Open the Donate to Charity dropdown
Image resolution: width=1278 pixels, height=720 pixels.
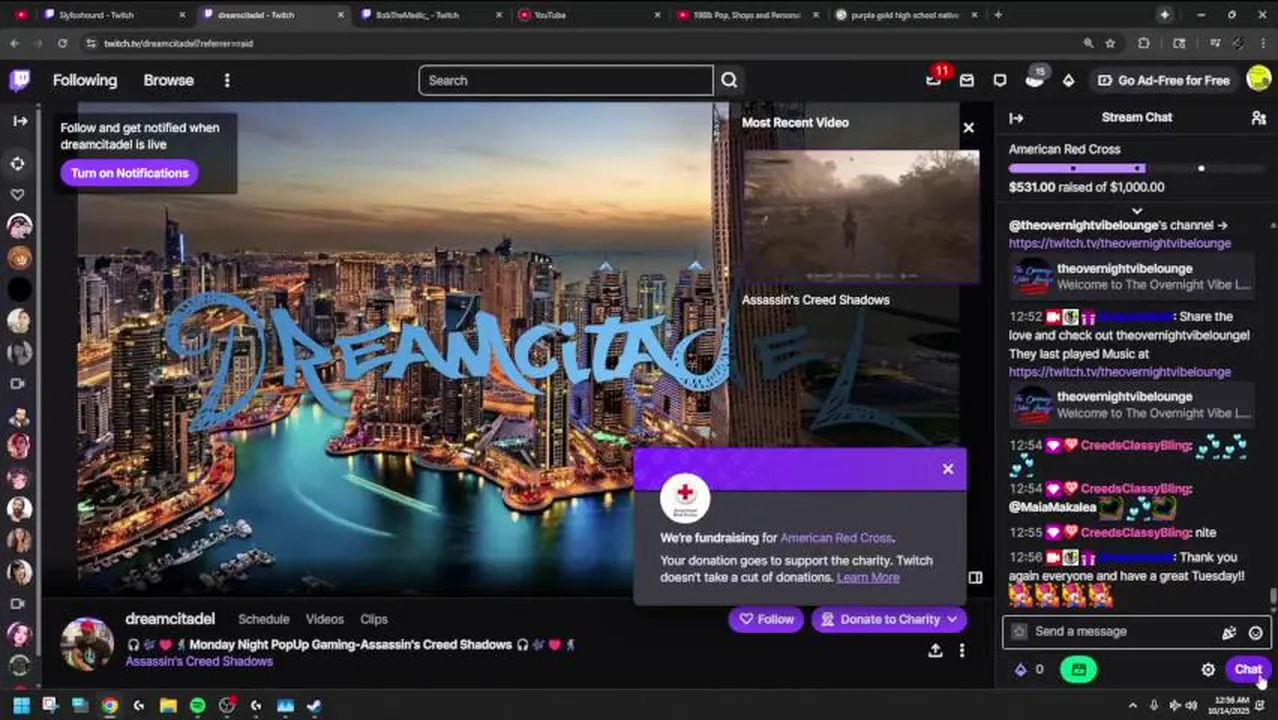tap(889, 619)
